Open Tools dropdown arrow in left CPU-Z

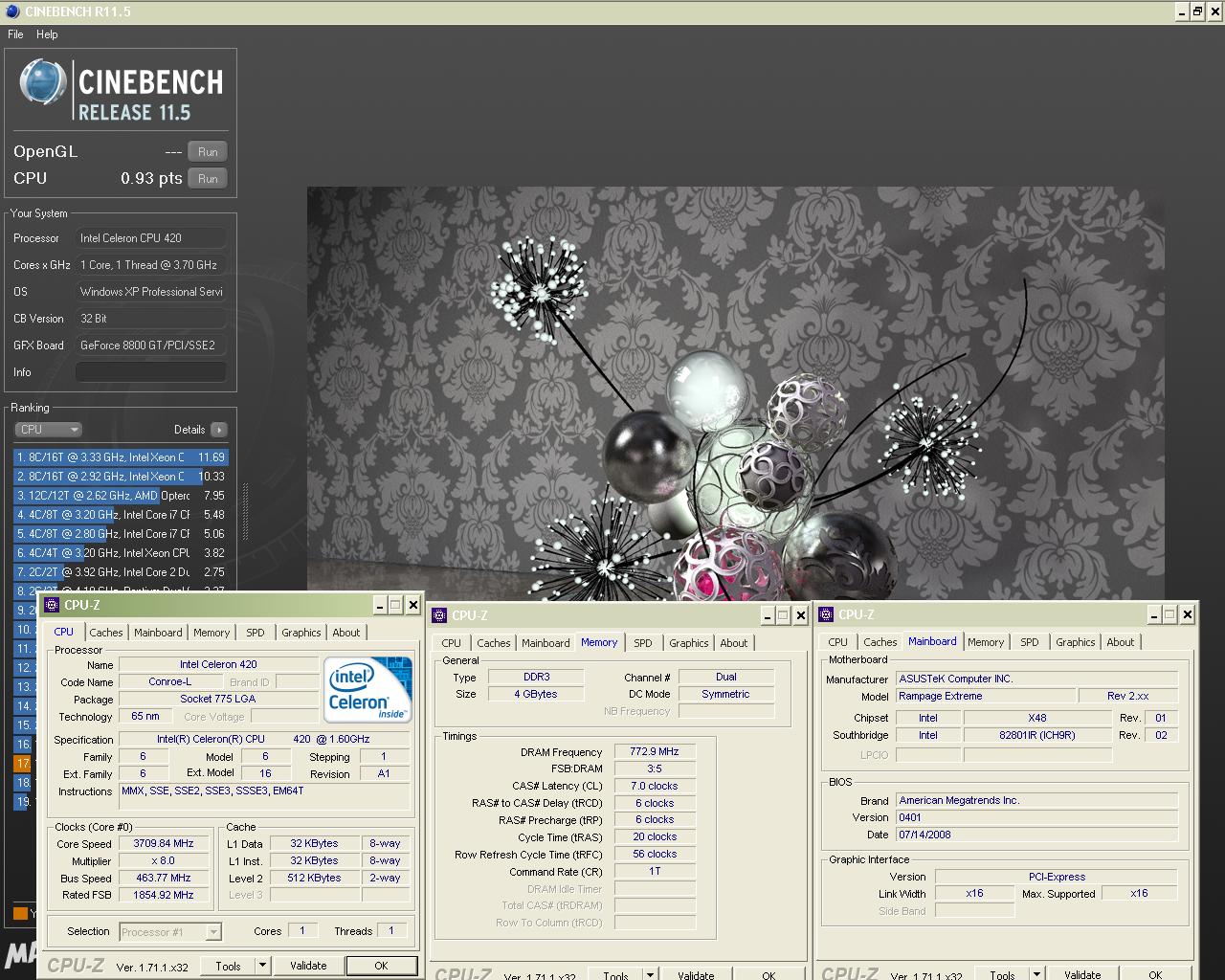262,966
